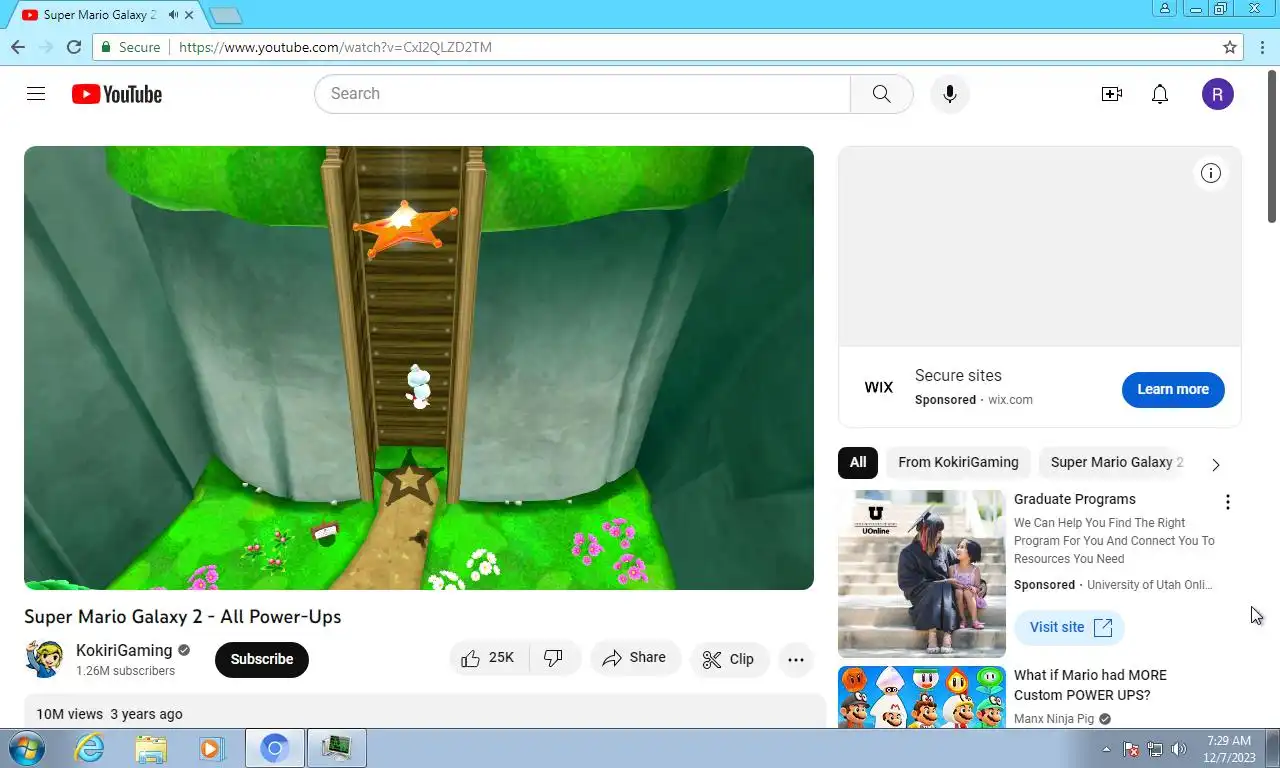This screenshot has width=1280, height=768.
Task: Switch to the Chrome taskbar button
Action: pos(275,748)
